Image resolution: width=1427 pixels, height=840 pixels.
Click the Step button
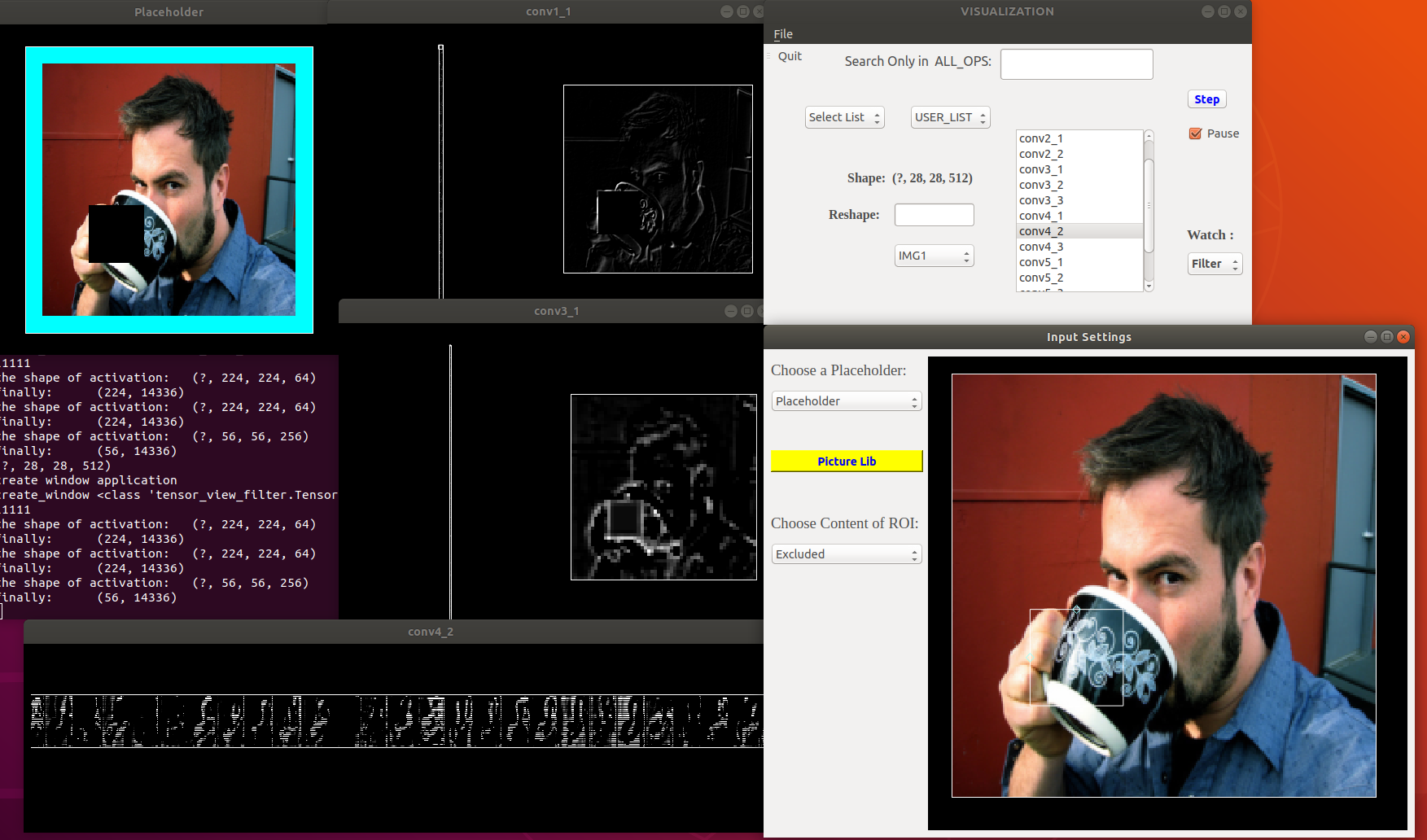pyautogui.click(x=1206, y=99)
